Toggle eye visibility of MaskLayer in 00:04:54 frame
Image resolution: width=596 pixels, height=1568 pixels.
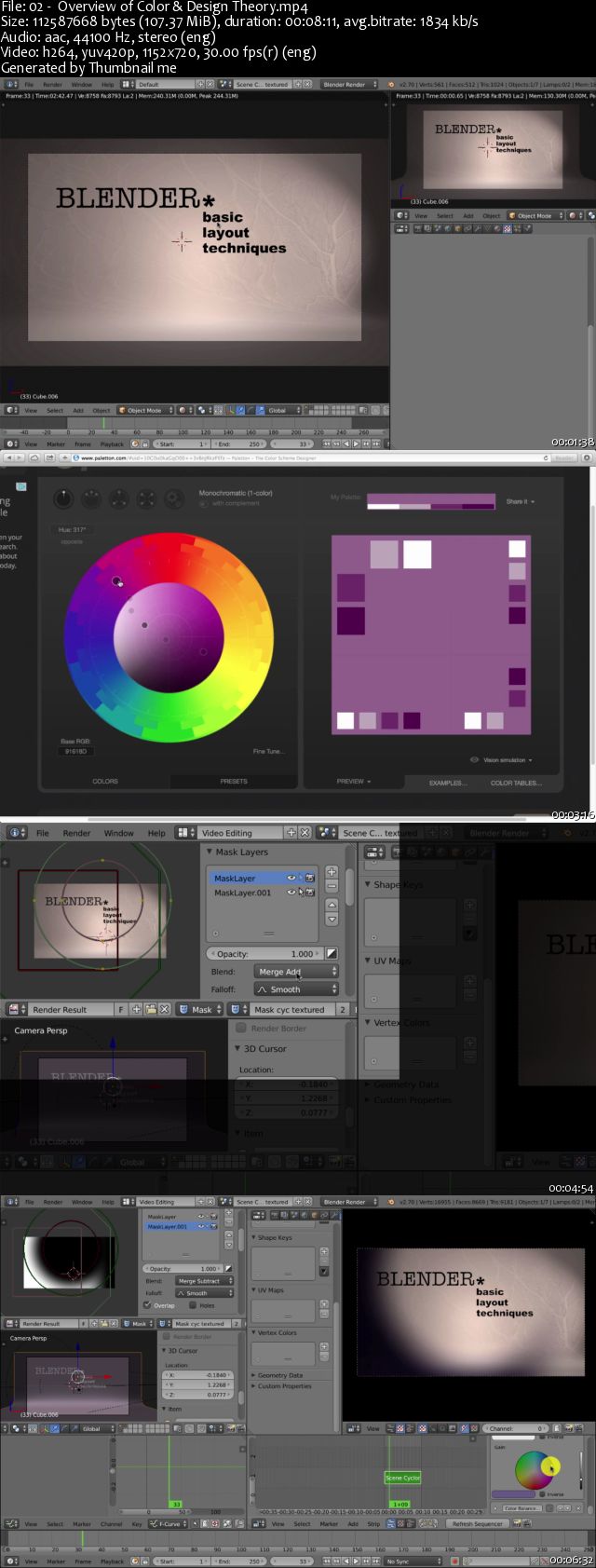click(x=291, y=878)
